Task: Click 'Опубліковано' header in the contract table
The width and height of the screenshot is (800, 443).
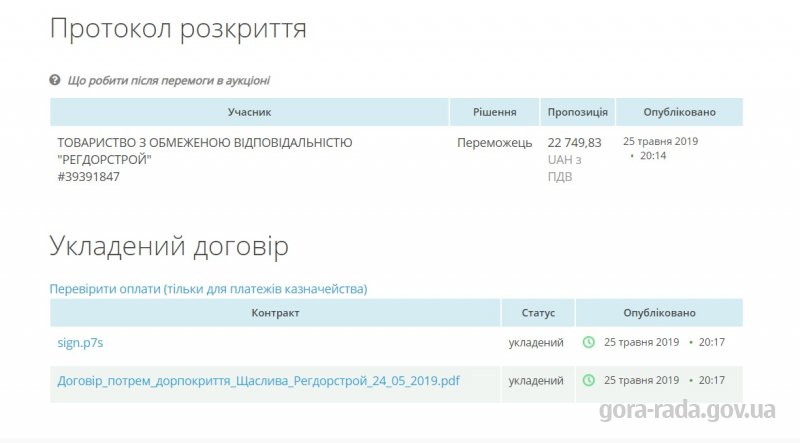Action: coord(659,313)
